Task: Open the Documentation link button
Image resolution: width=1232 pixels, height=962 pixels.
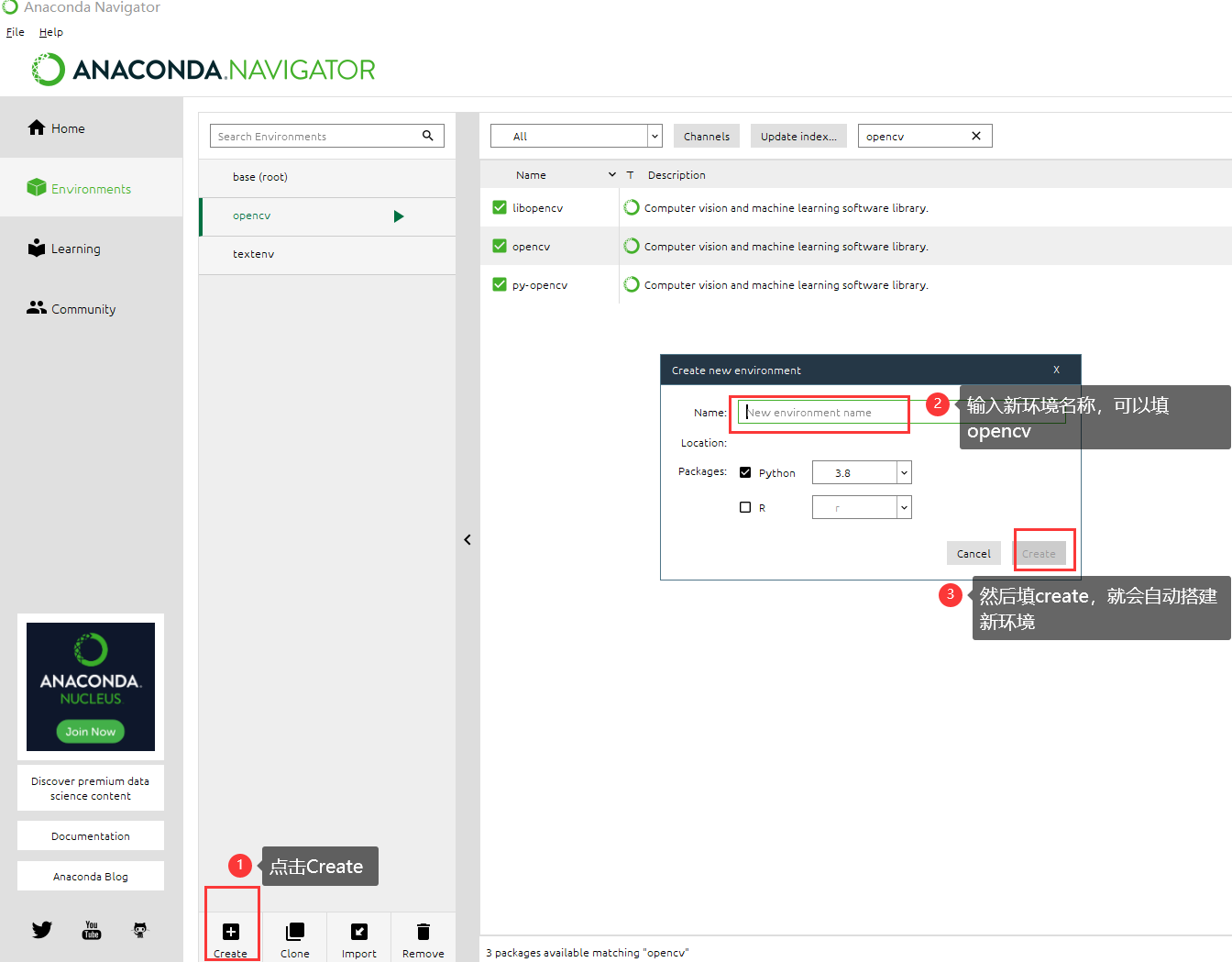Action: pyautogui.click(x=91, y=835)
